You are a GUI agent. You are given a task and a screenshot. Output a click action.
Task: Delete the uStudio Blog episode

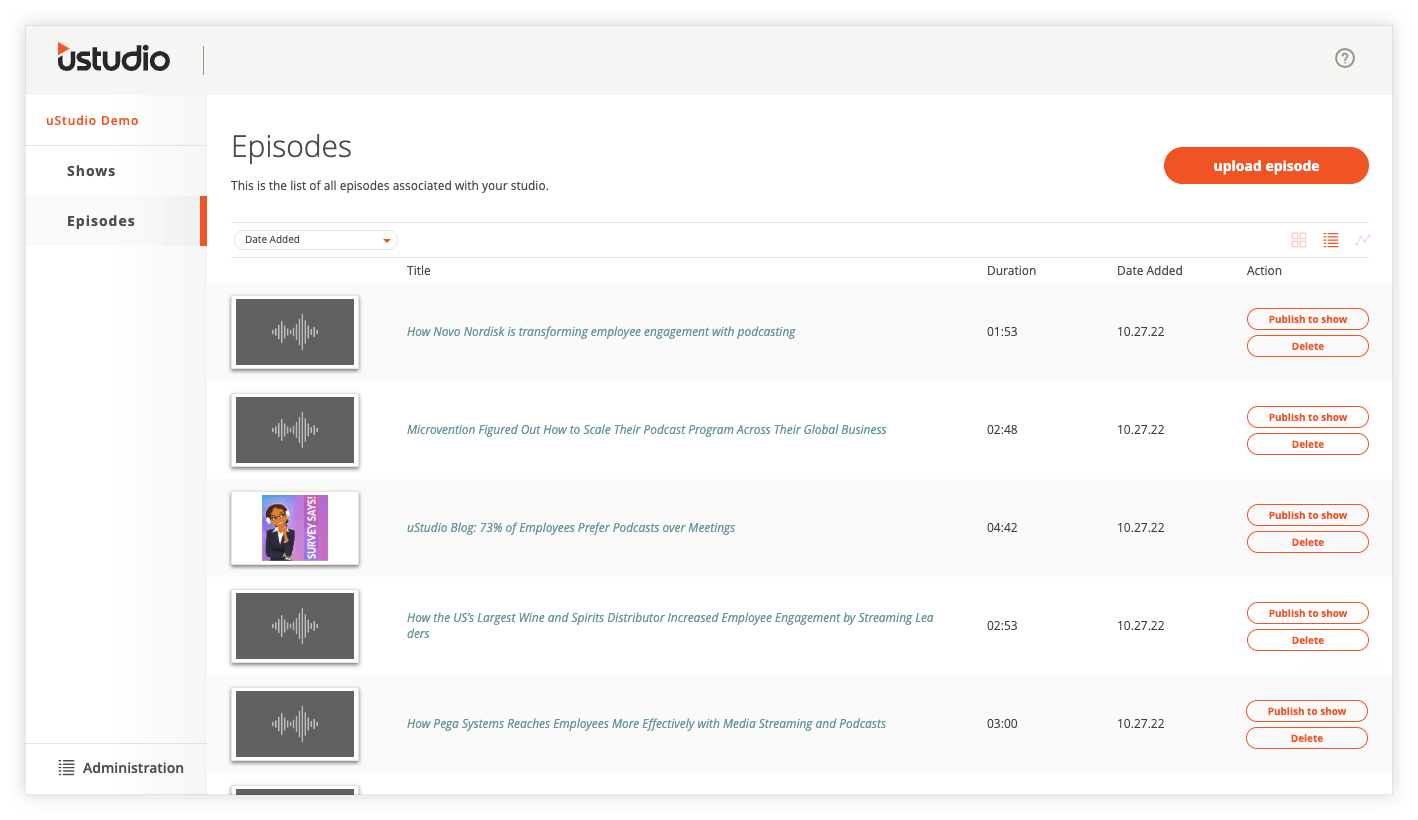1308,542
